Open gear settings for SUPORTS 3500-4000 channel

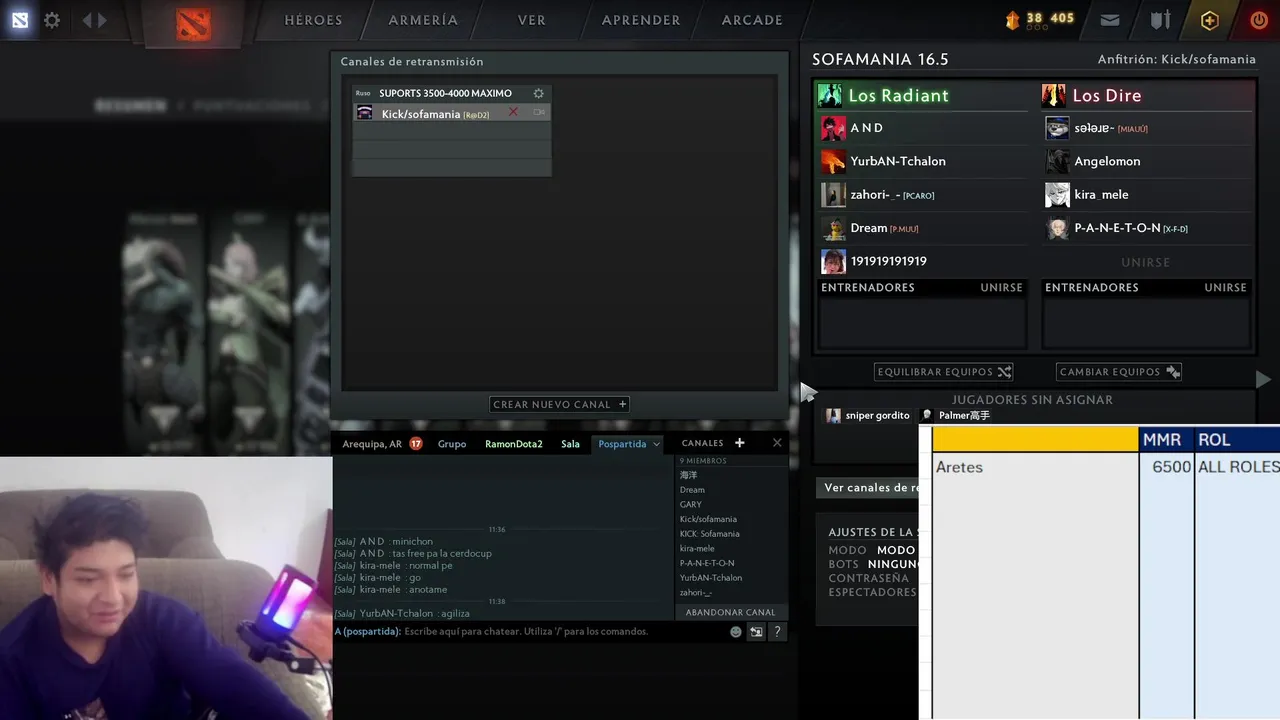pos(539,93)
